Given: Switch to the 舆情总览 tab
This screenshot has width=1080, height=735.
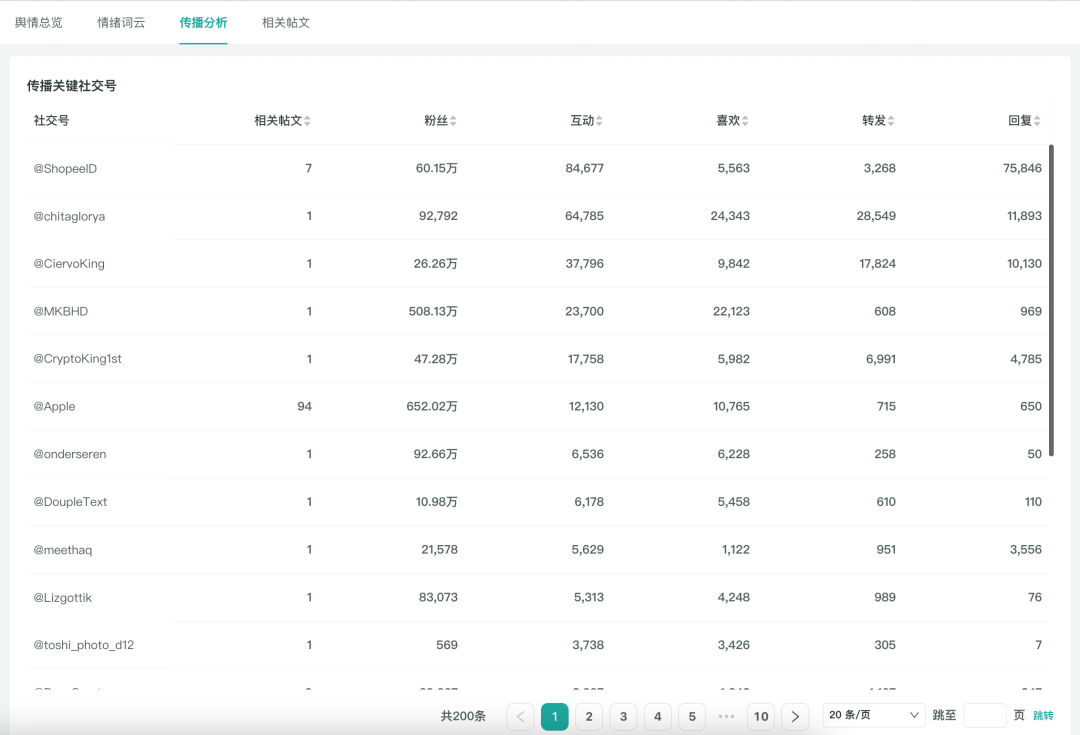Looking at the screenshot, I should pos(38,21).
